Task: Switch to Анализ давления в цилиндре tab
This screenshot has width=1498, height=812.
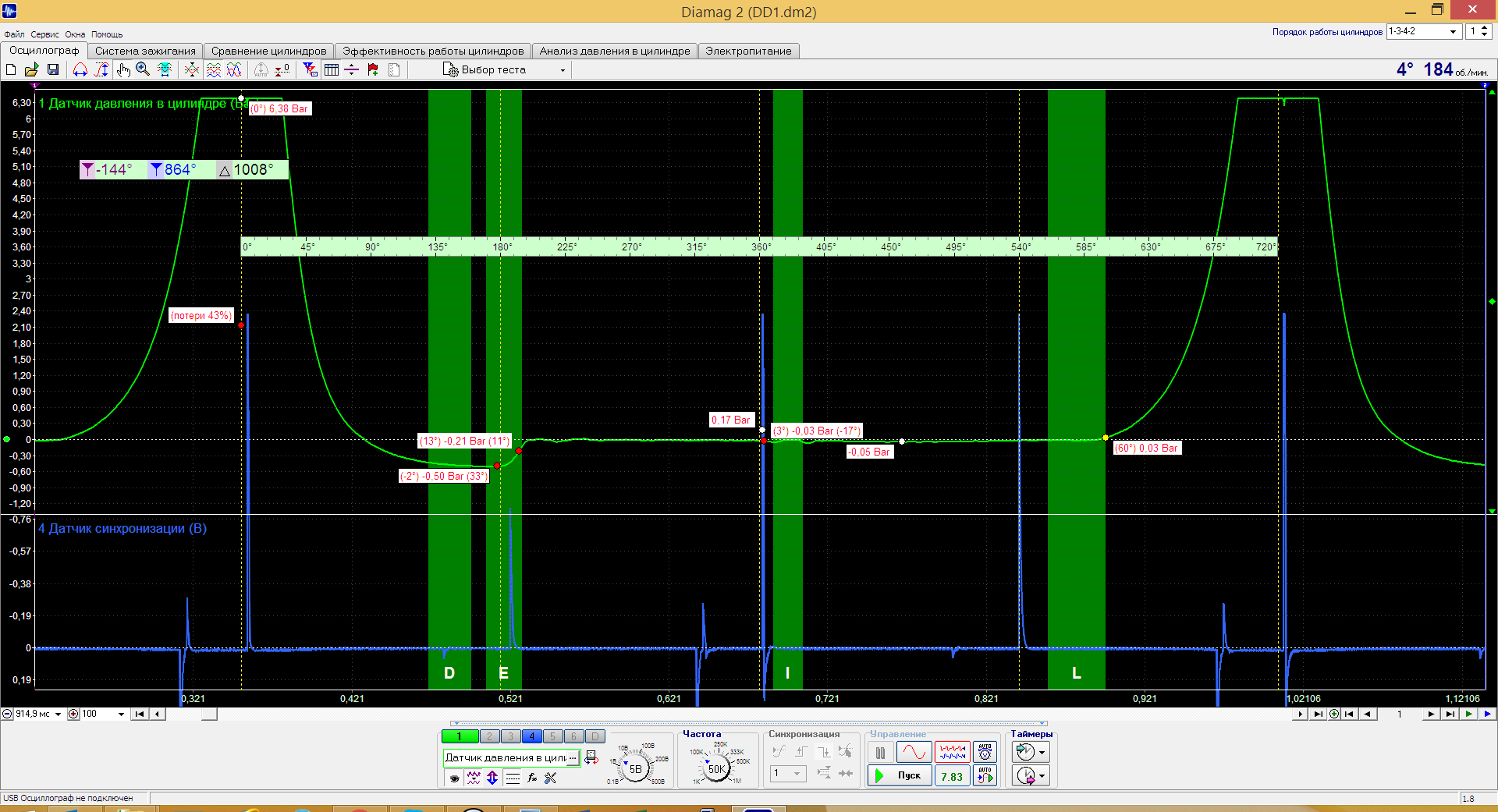Action: (615, 51)
